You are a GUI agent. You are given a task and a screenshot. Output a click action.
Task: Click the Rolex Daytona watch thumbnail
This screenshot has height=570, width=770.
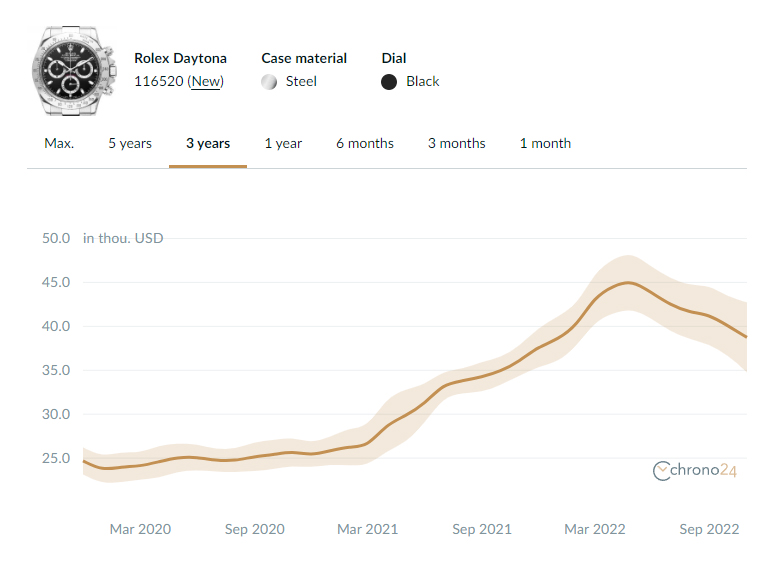[x=74, y=71]
